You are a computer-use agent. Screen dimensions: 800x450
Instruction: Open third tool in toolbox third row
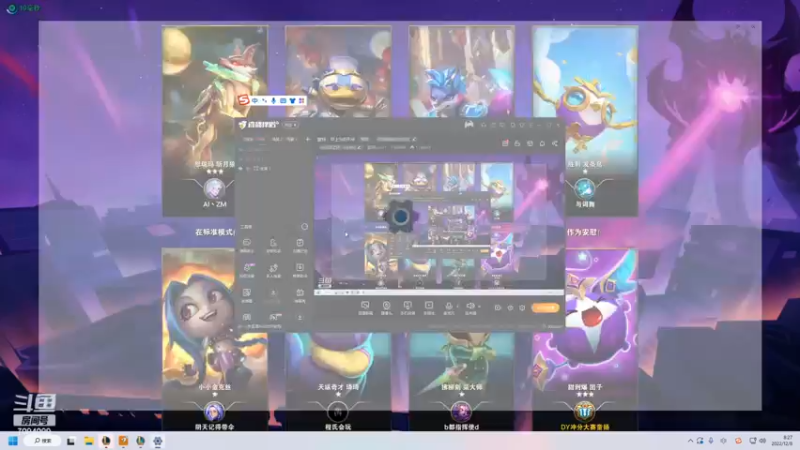[300, 295]
